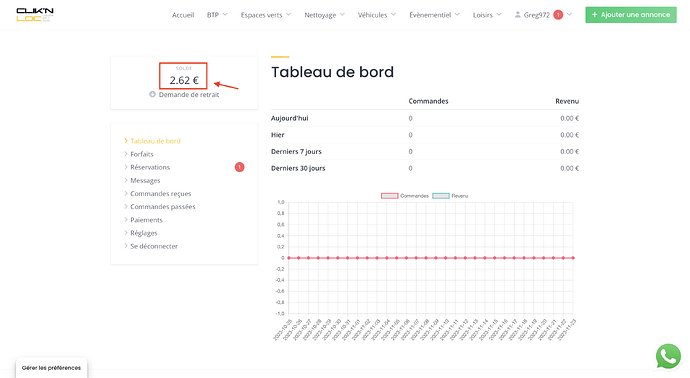
Task: Open Réglages in the sidebar
Action: pyautogui.click(x=143, y=233)
